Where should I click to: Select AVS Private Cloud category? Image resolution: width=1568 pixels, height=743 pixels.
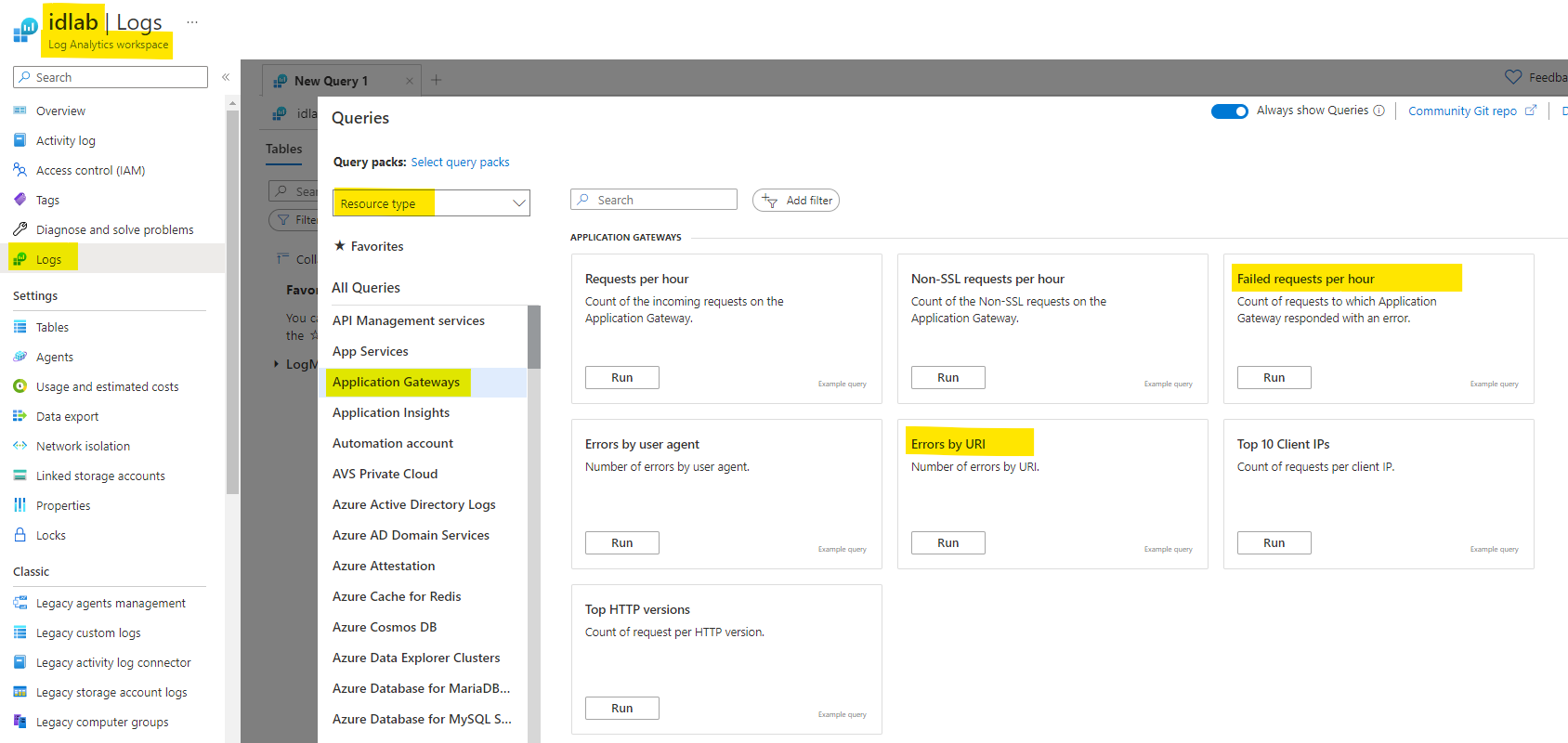coord(385,474)
